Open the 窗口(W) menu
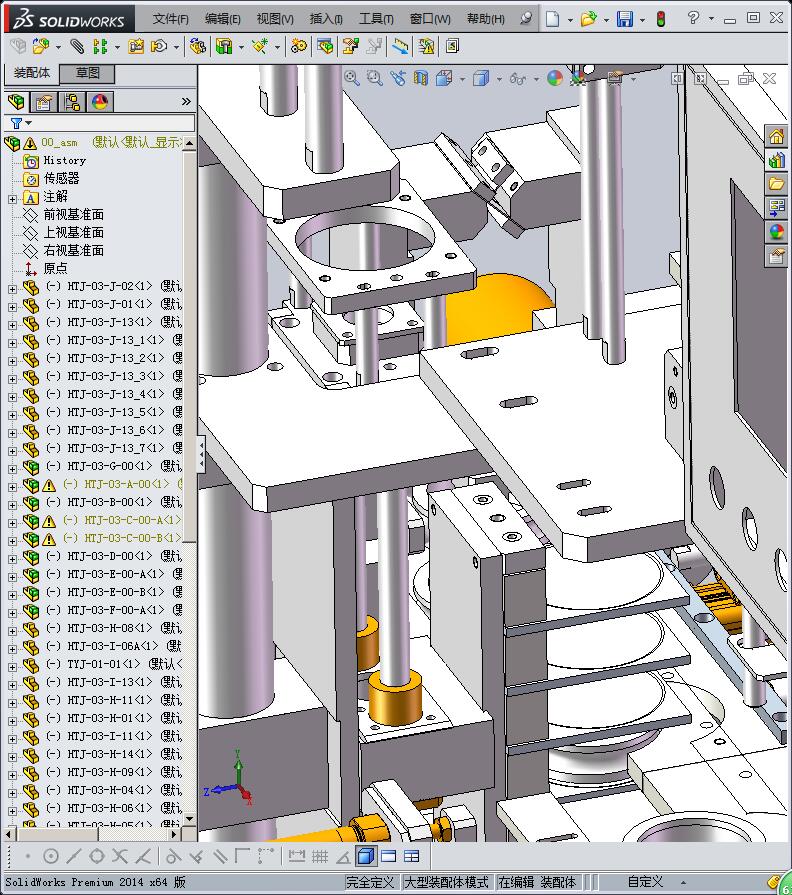 click(430, 19)
